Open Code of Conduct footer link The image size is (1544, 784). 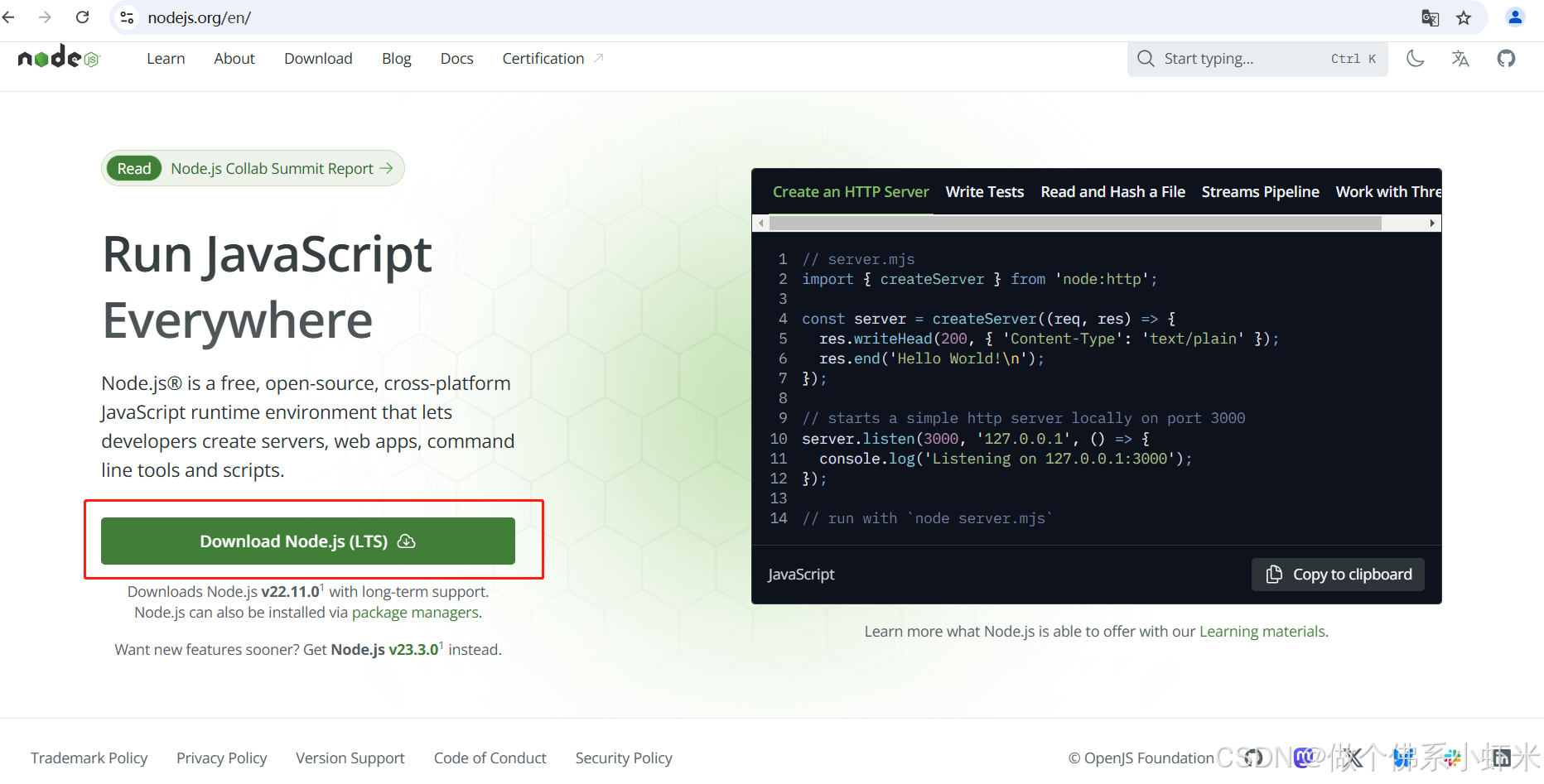pyautogui.click(x=490, y=758)
